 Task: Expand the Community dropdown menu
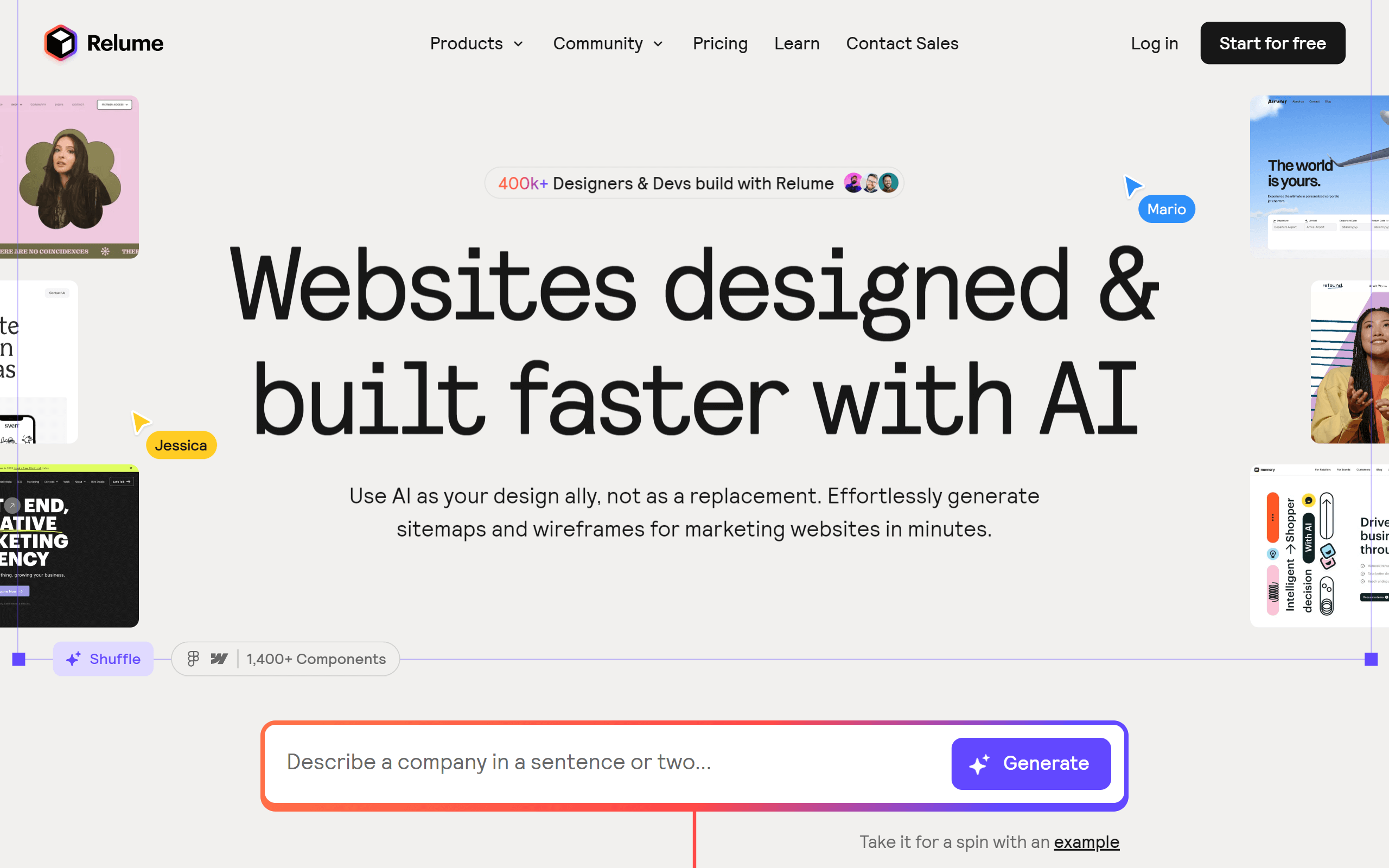[x=607, y=43]
